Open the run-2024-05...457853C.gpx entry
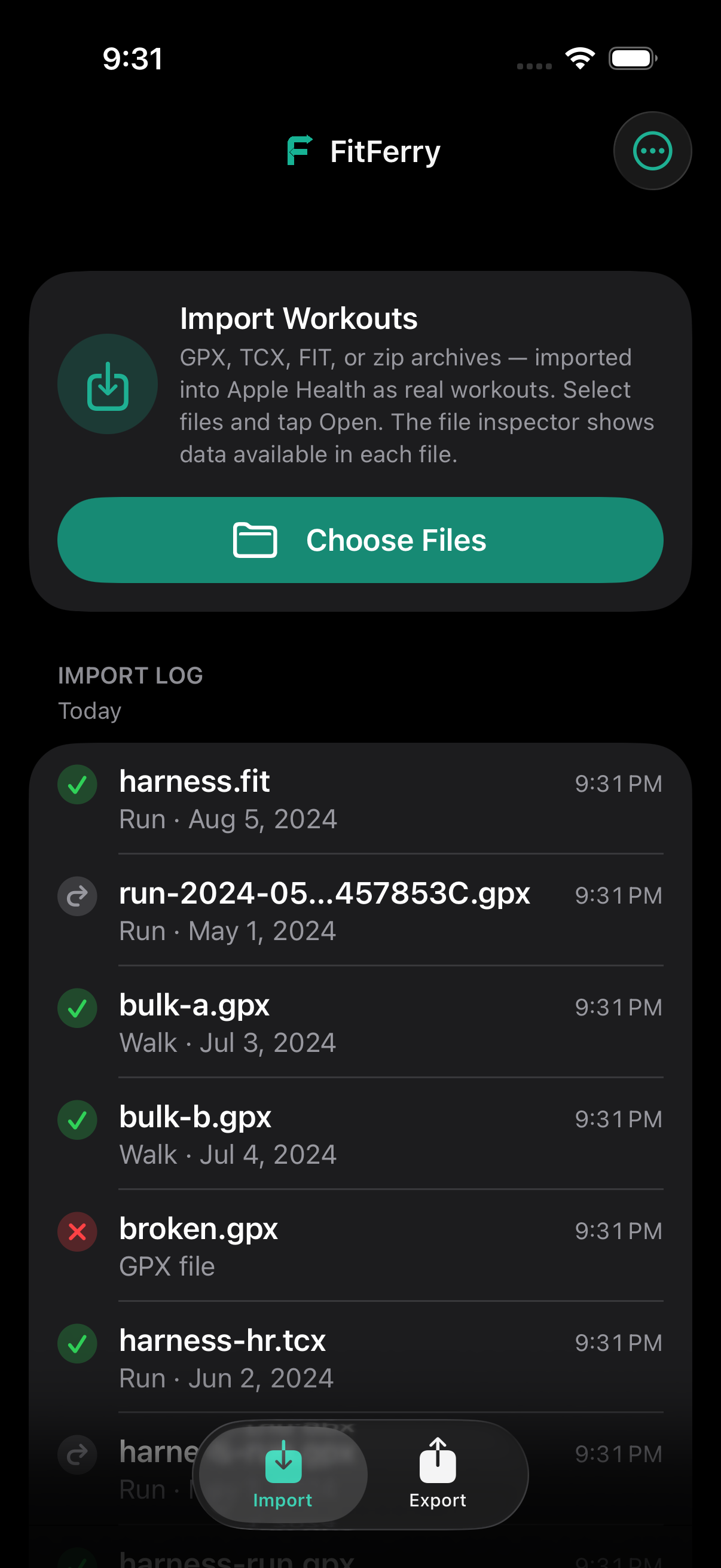 [360, 910]
